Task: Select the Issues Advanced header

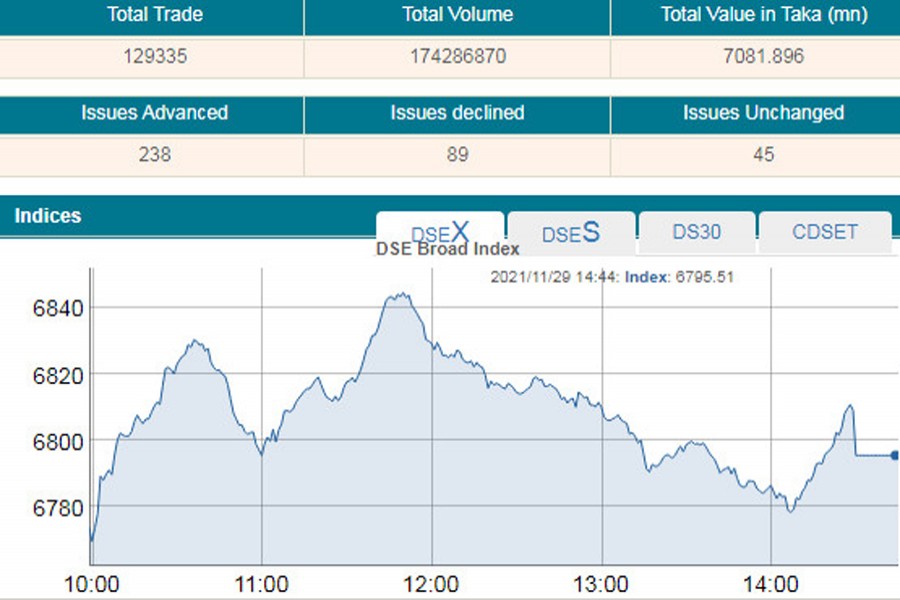Action: pos(154,113)
